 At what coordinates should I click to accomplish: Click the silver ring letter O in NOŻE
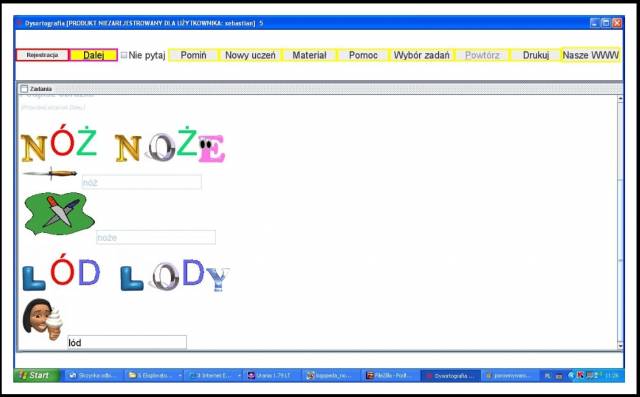pyautogui.click(x=161, y=147)
